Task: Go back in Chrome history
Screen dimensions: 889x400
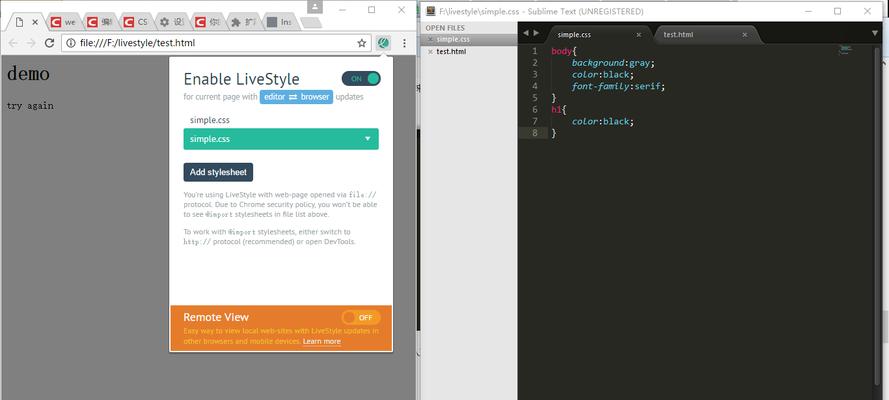Action: [13, 43]
